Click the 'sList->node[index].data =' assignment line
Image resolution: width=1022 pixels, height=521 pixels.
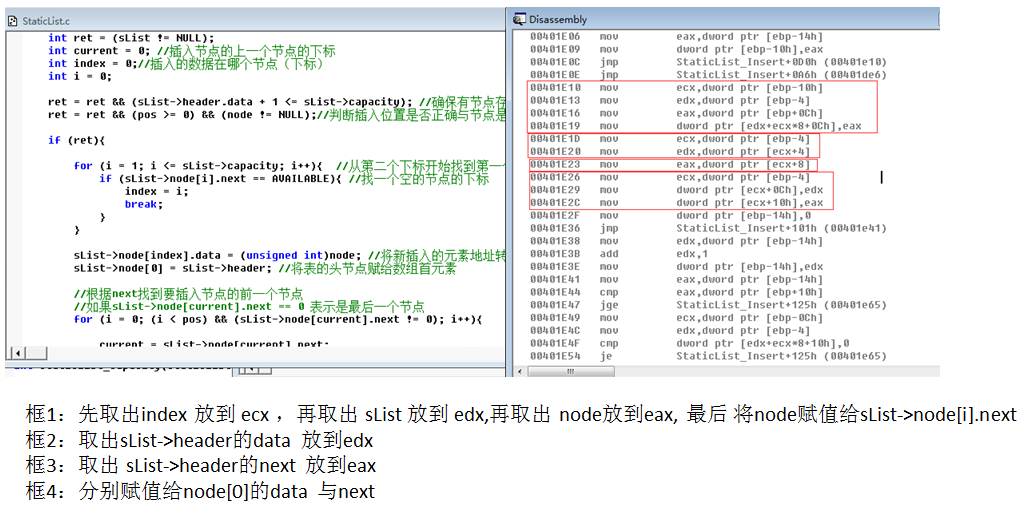click(218, 255)
